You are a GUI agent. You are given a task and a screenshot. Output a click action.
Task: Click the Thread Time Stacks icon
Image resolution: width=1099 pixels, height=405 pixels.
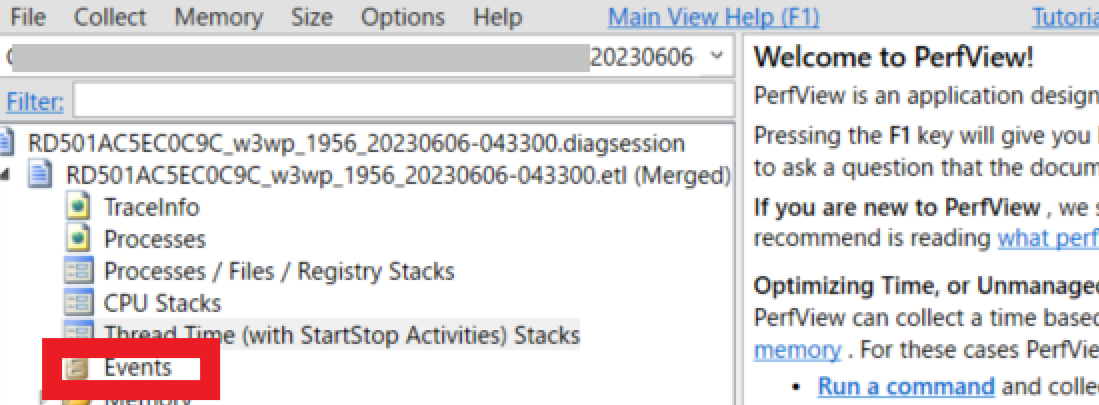tap(78, 334)
